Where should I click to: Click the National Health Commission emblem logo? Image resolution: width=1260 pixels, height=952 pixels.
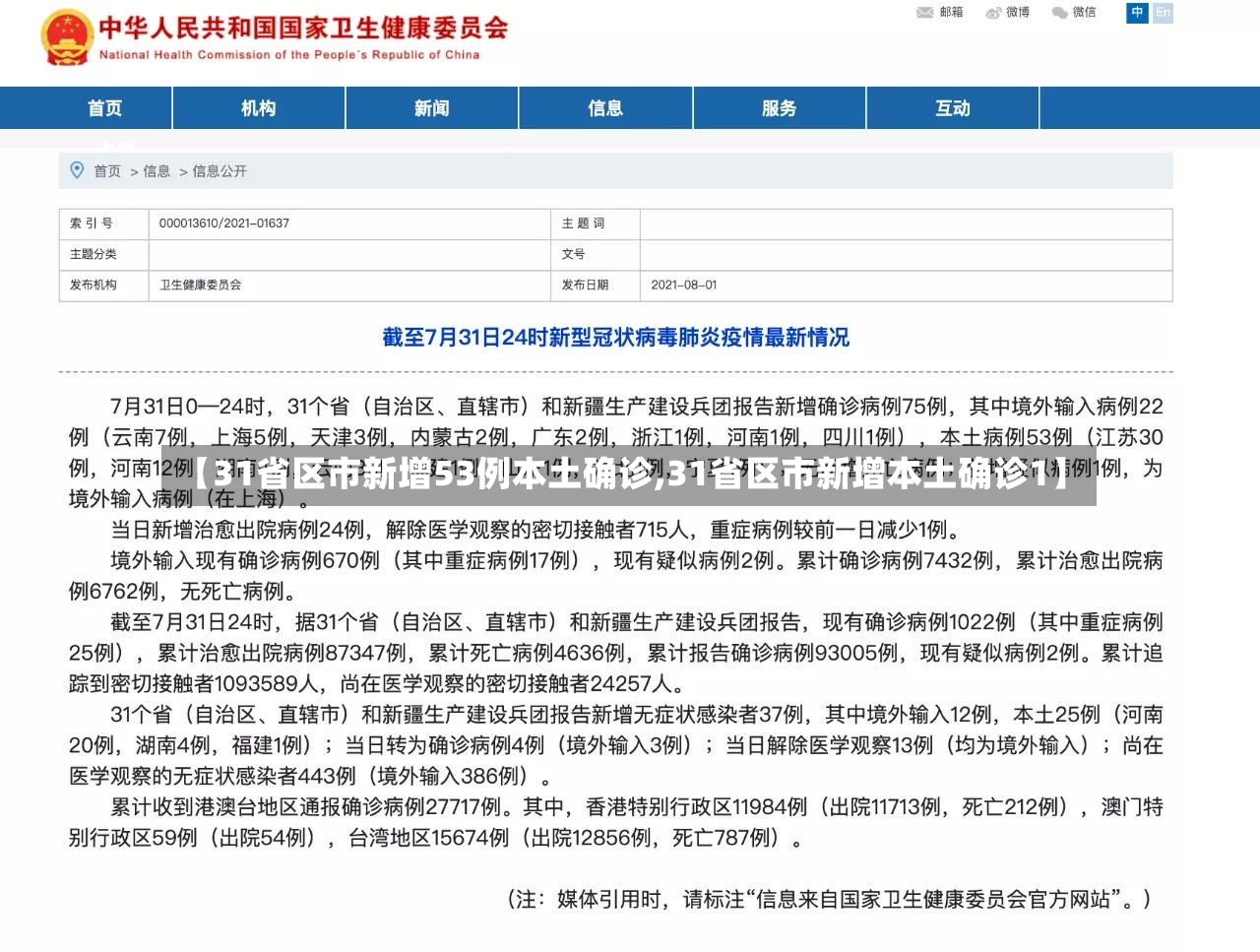point(66,37)
